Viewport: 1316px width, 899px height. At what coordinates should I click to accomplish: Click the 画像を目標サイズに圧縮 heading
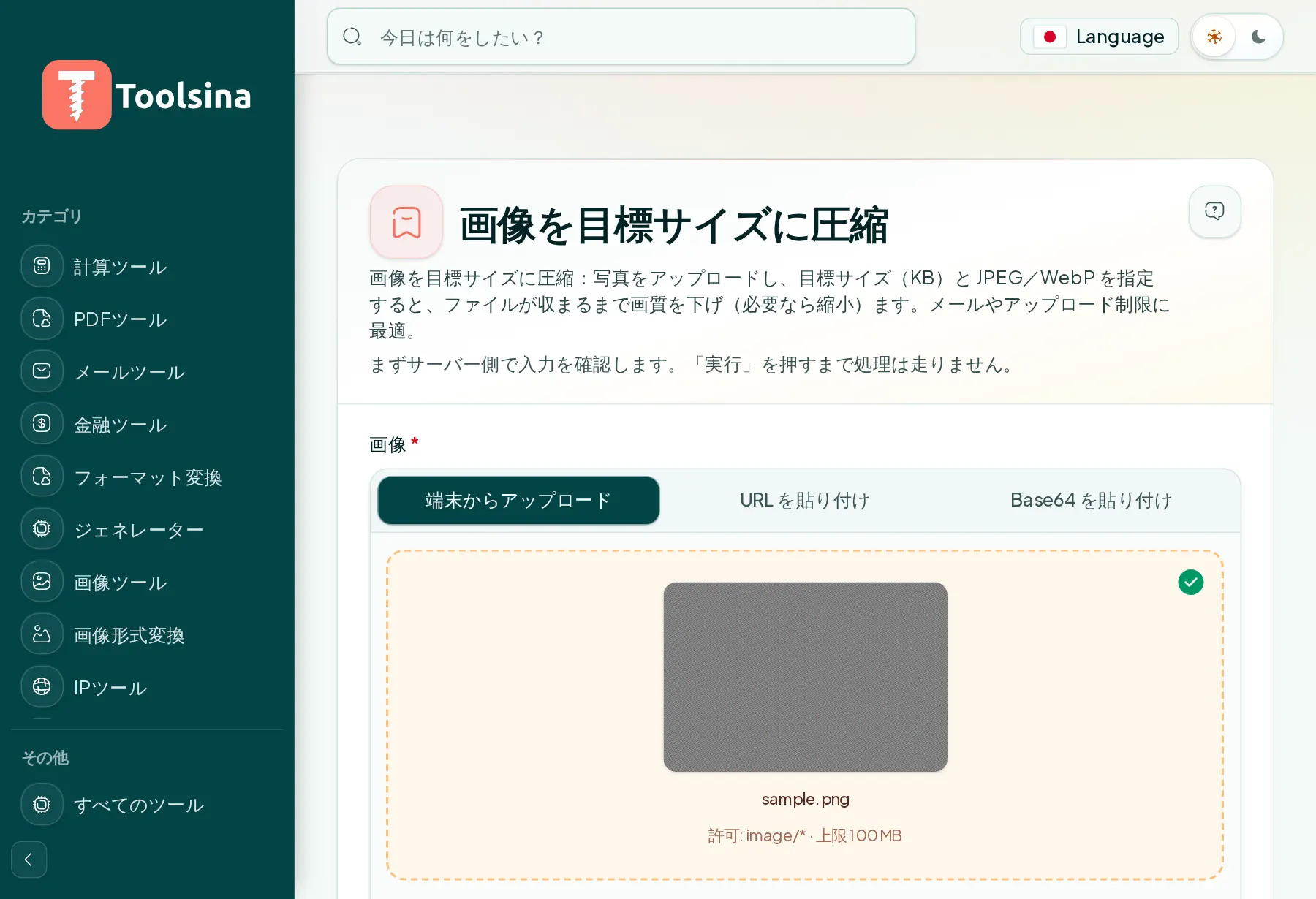[x=673, y=225]
